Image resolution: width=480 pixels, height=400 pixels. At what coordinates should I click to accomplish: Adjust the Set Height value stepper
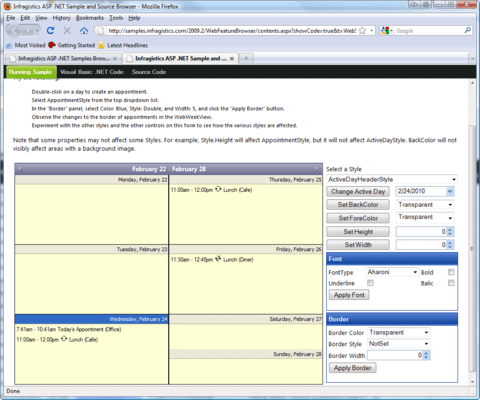[x=450, y=231]
